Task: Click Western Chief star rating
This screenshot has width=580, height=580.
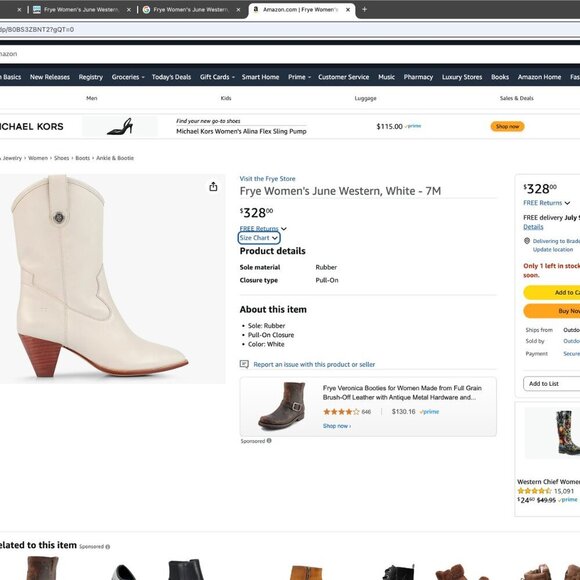Action: [x=534, y=491]
